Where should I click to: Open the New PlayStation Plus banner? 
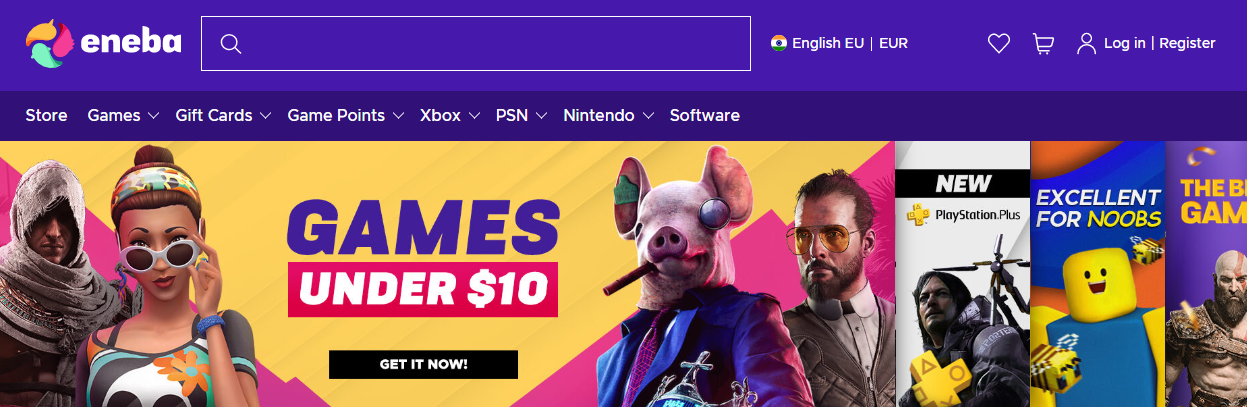[962, 274]
